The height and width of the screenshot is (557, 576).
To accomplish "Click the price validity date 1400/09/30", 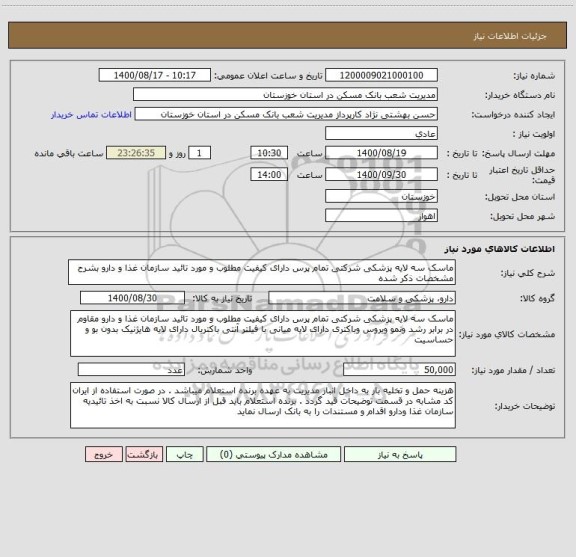I will [x=381, y=175].
